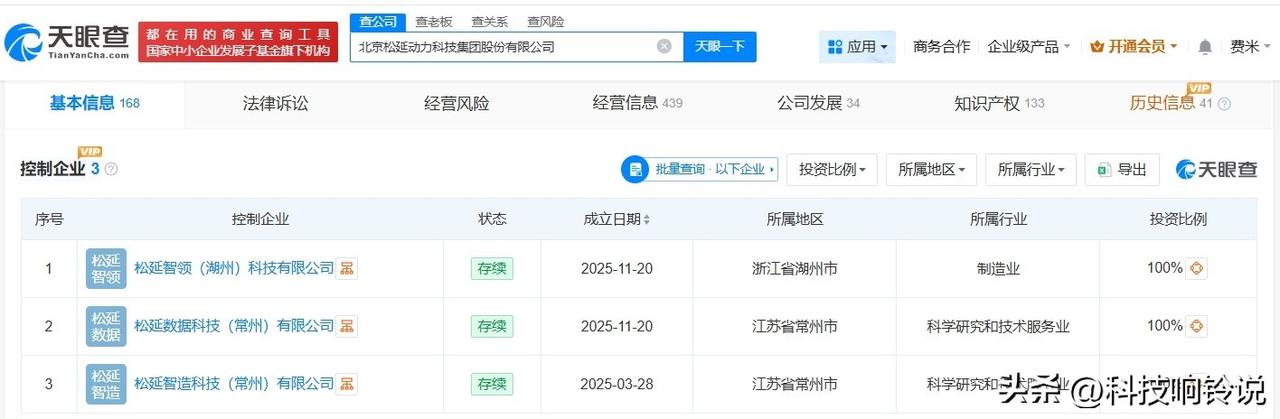Open 松延智领（湖州）科技有限公司 company link
The height and width of the screenshot is (419, 1280).
coord(234,268)
